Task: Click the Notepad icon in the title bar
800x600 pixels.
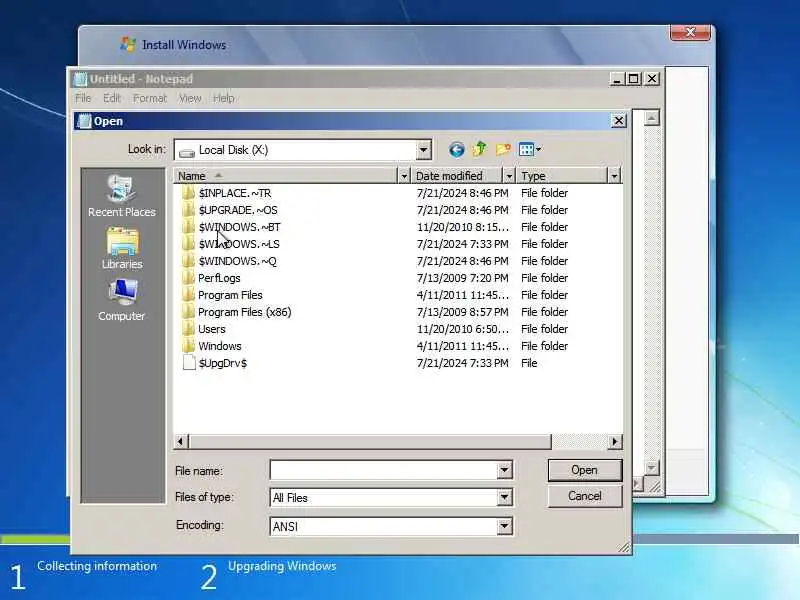Action: click(x=80, y=79)
